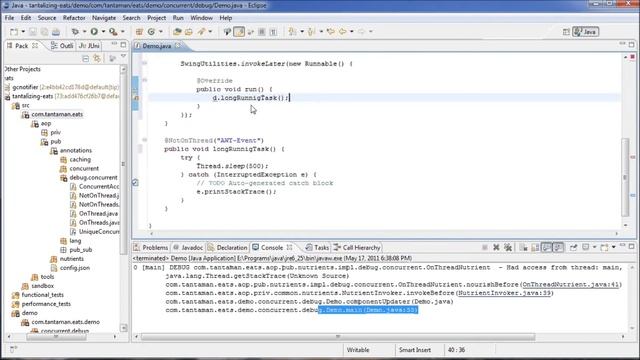Image resolution: width=640 pixels, height=360 pixels.
Task: Open the New Java Class dropdown arrow
Action: pos(160,31)
